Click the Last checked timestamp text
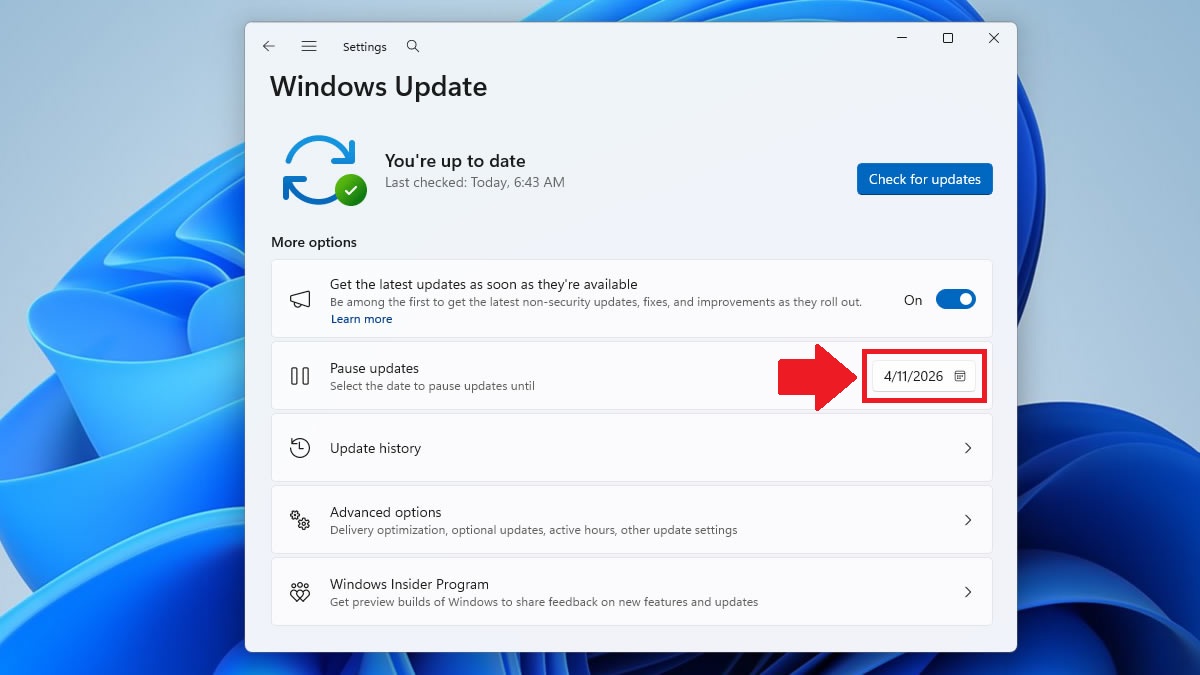1200x675 pixels. (x=475, y=182)
